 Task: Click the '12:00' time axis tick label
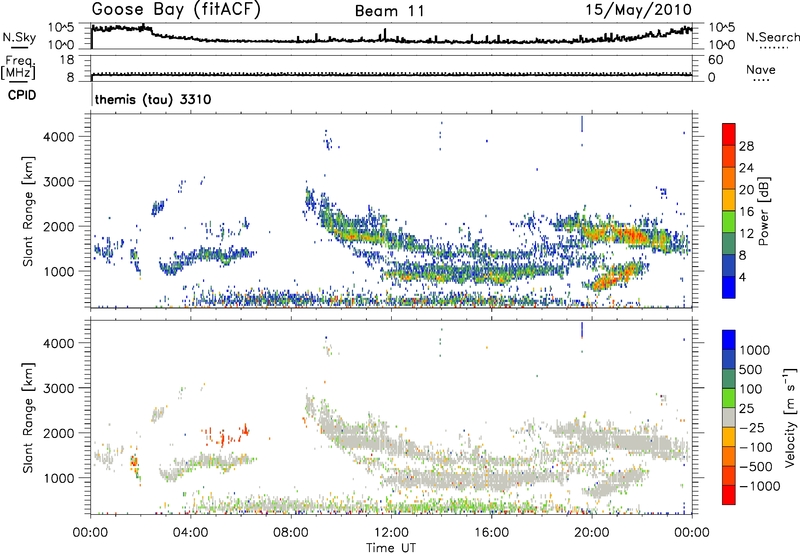(x=391, y=533)
